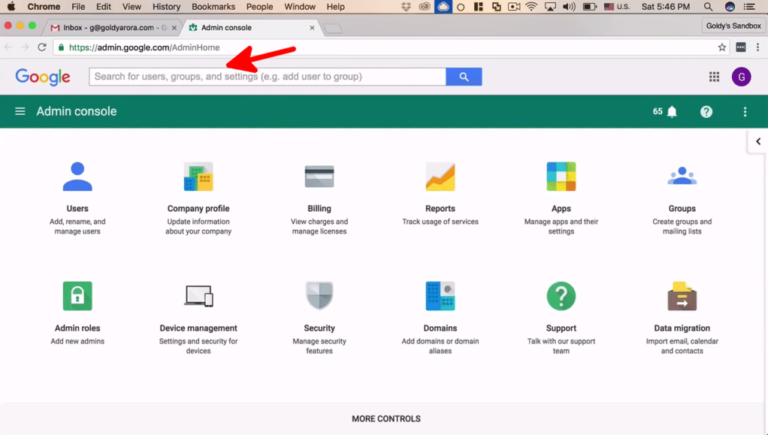Image resolution: width=768 pixels, height=435 pixels.
Task: Click the Device management label
Action: coord(198,328)
